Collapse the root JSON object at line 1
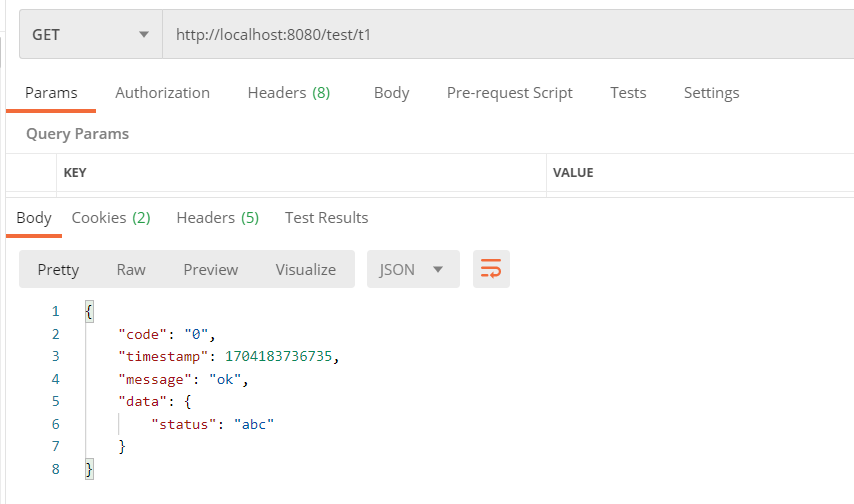854x504 pixels. (89, 312)
